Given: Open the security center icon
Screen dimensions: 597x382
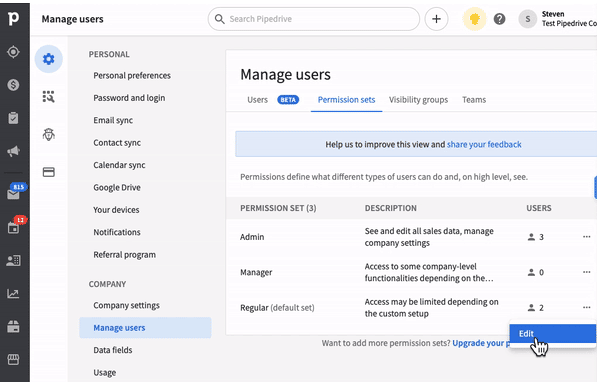Looking at the screenshot, I should click(49, 134).
